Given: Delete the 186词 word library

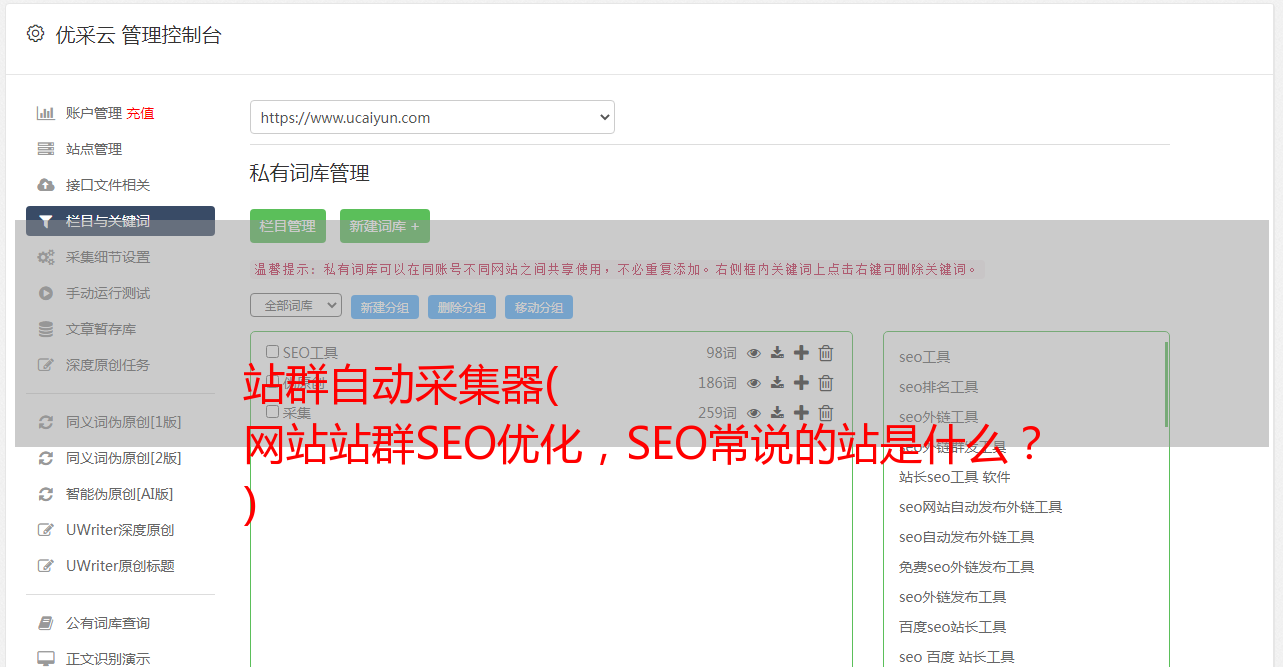Looking at the screenshot, I should 826,383.
